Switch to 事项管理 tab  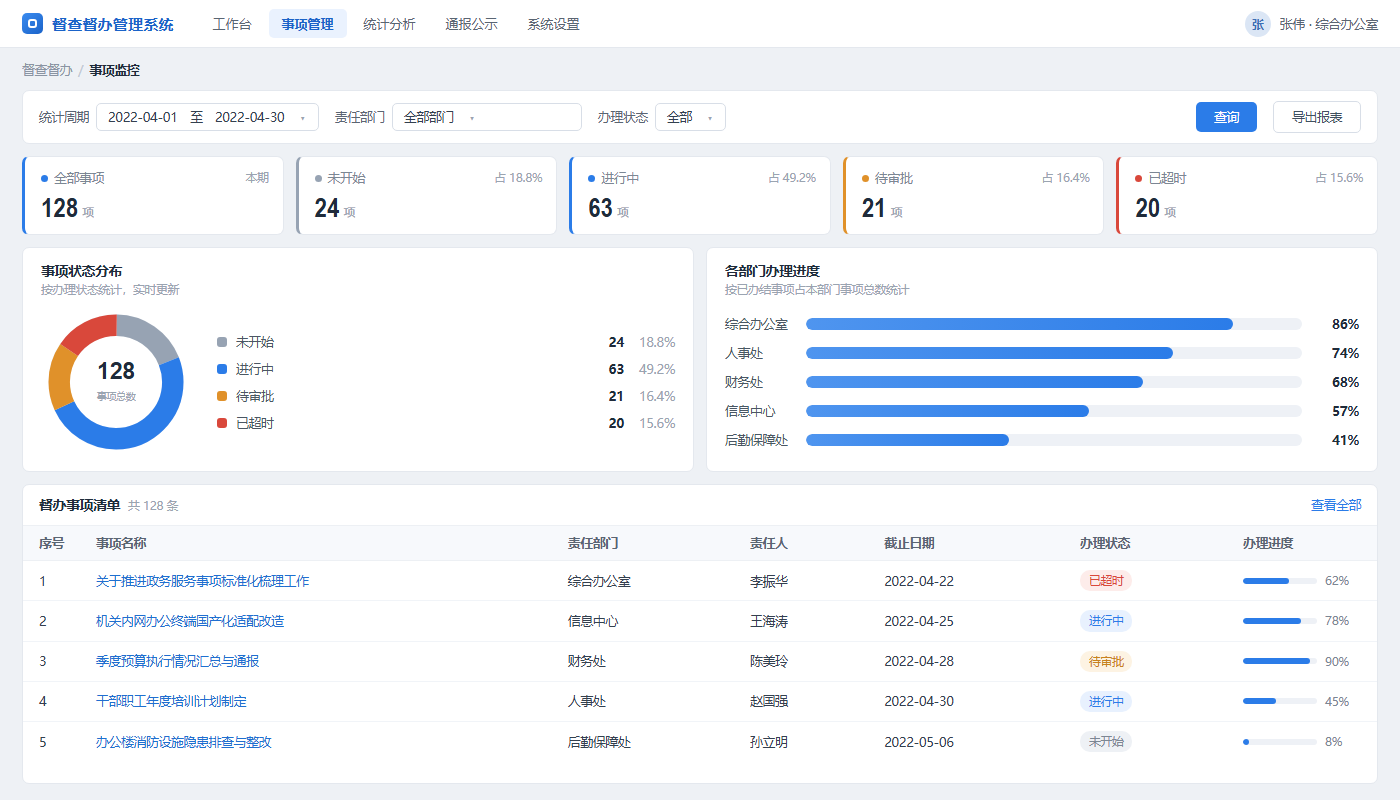tap(308, 24)
